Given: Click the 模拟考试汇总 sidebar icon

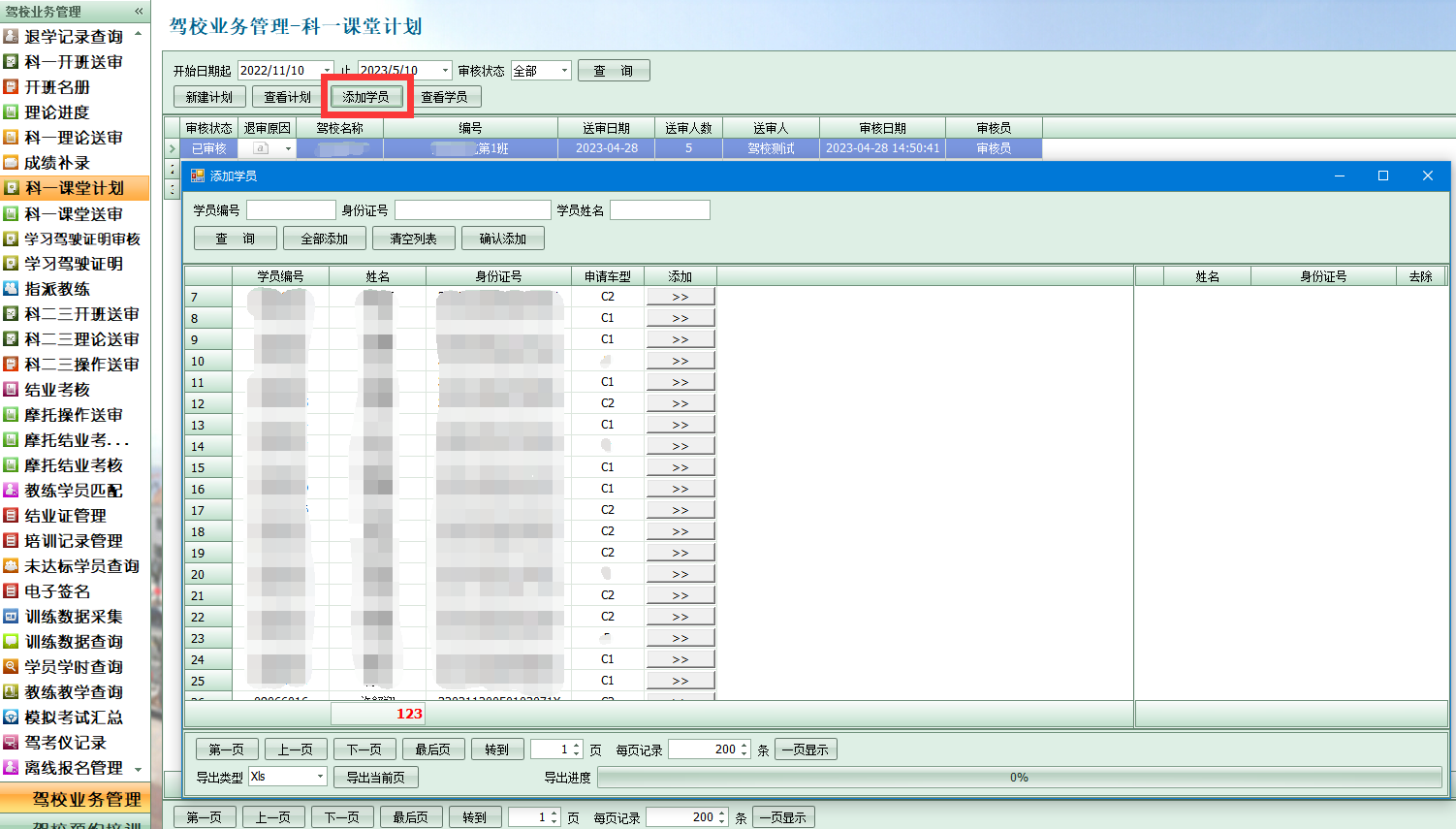Looking at the screenshot, I should coord(12,717).
